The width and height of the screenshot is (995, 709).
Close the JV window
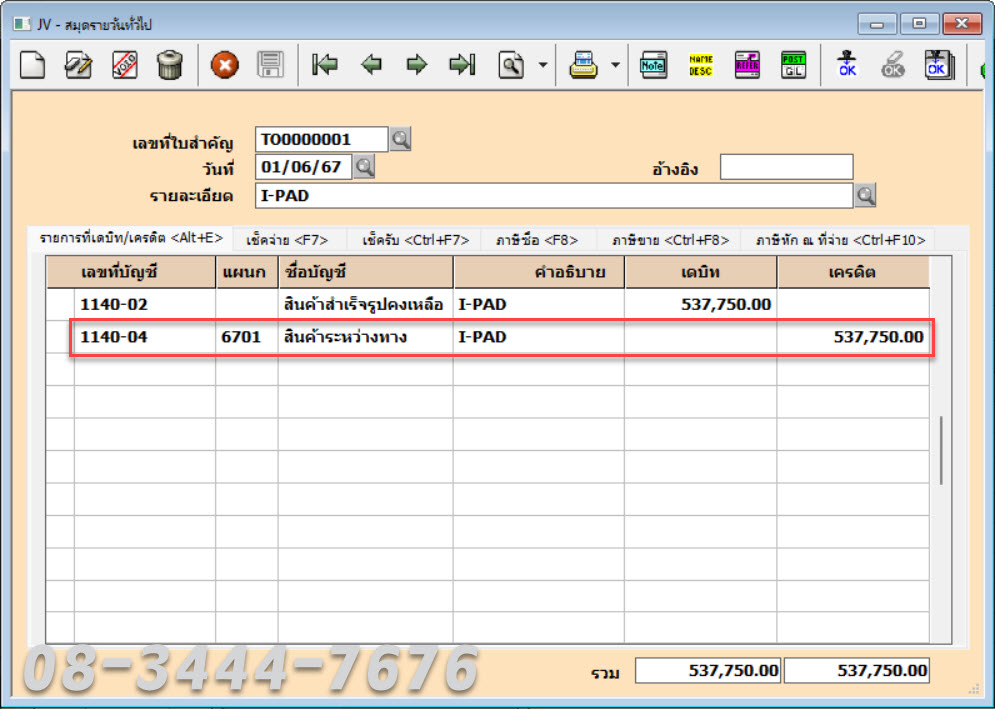point(962,24)
